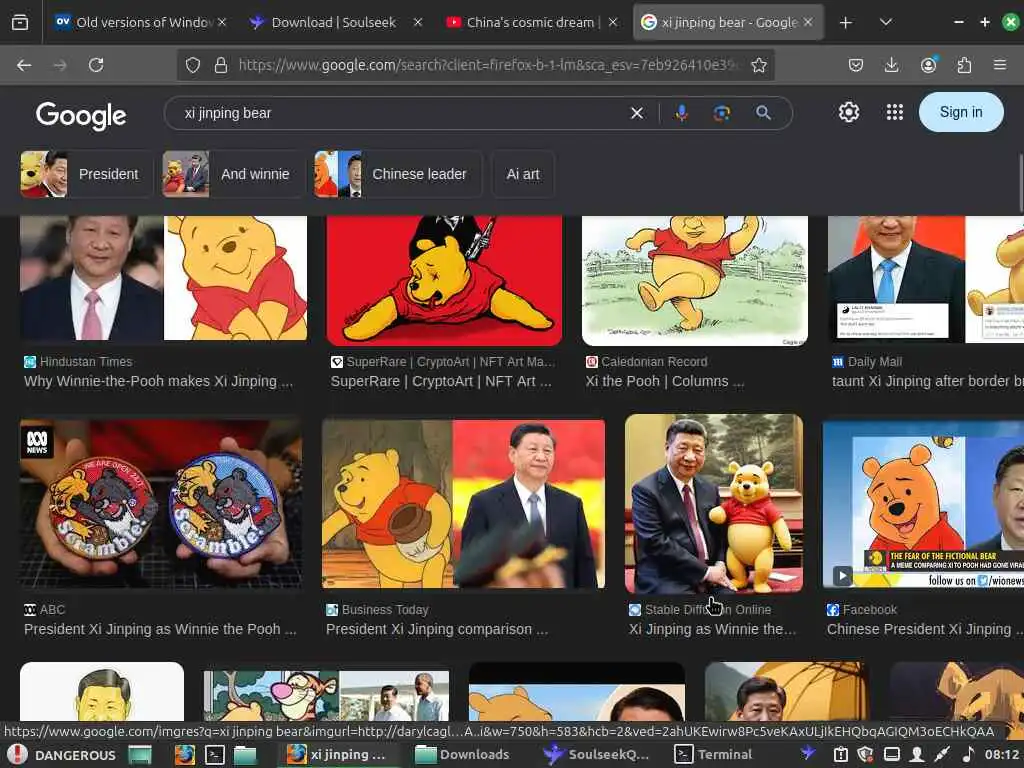Open the security shield tray icon

865,755
